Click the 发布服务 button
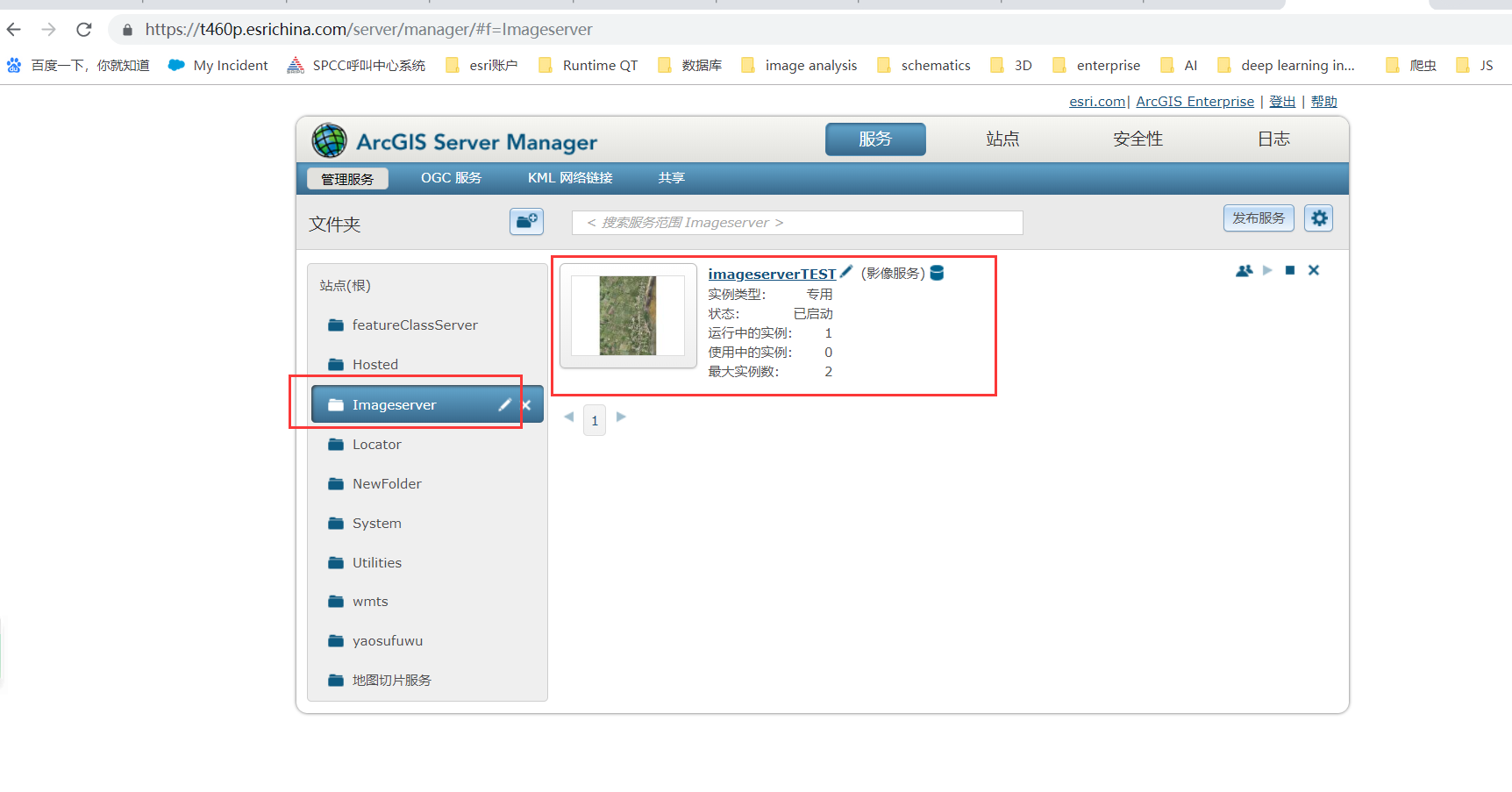Screen dimensions: 1512x792 pyautogui.click(x=1258, y=218)
